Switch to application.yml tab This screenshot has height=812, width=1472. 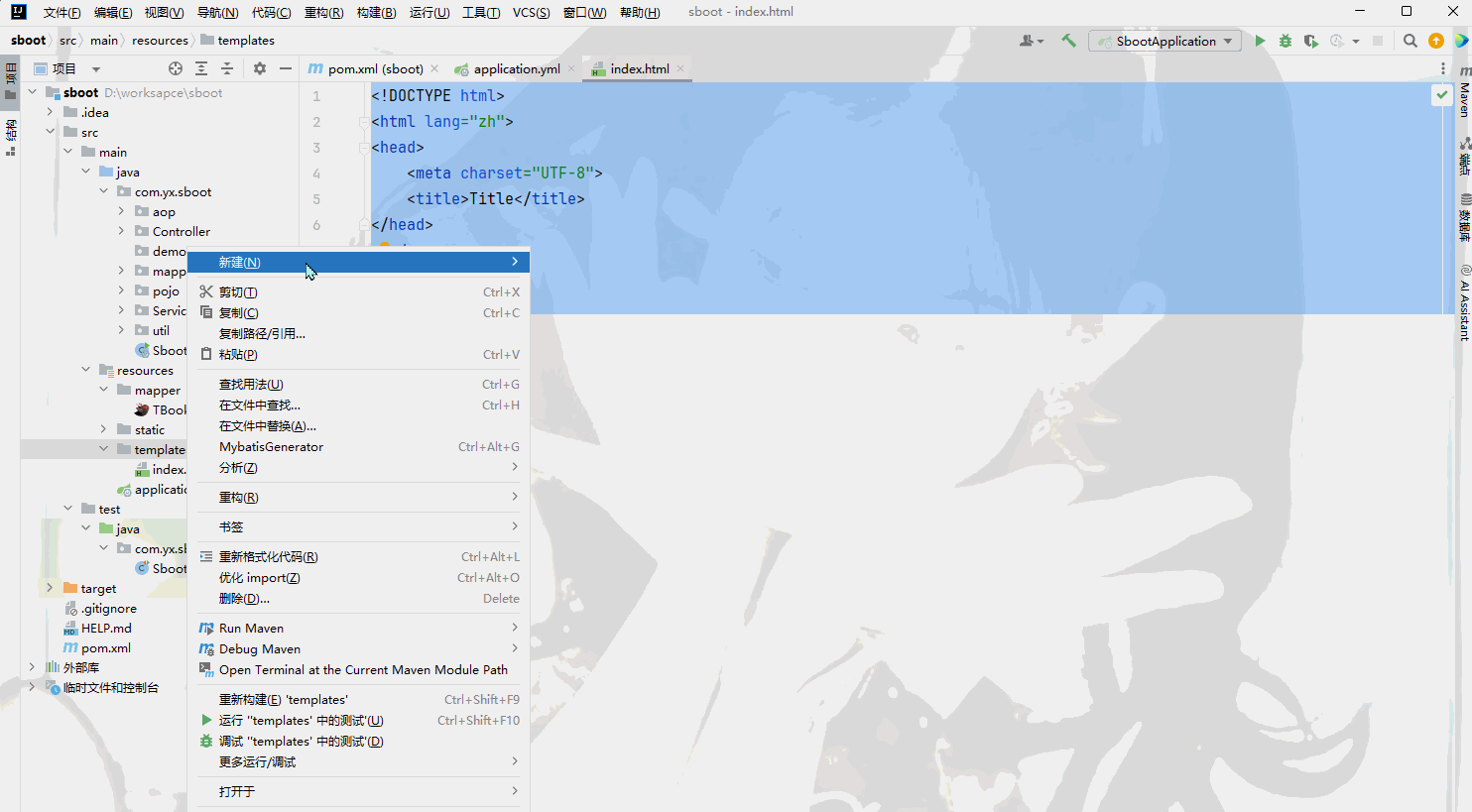click(x=516, y=68)
